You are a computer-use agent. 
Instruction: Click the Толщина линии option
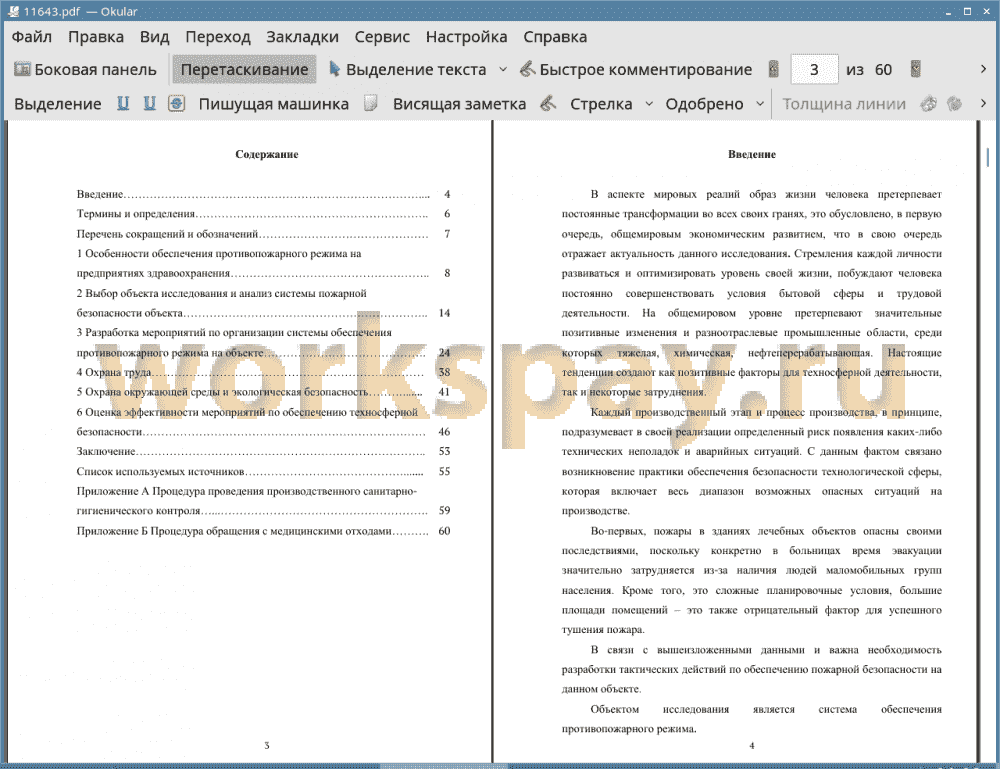coord(843,104)
